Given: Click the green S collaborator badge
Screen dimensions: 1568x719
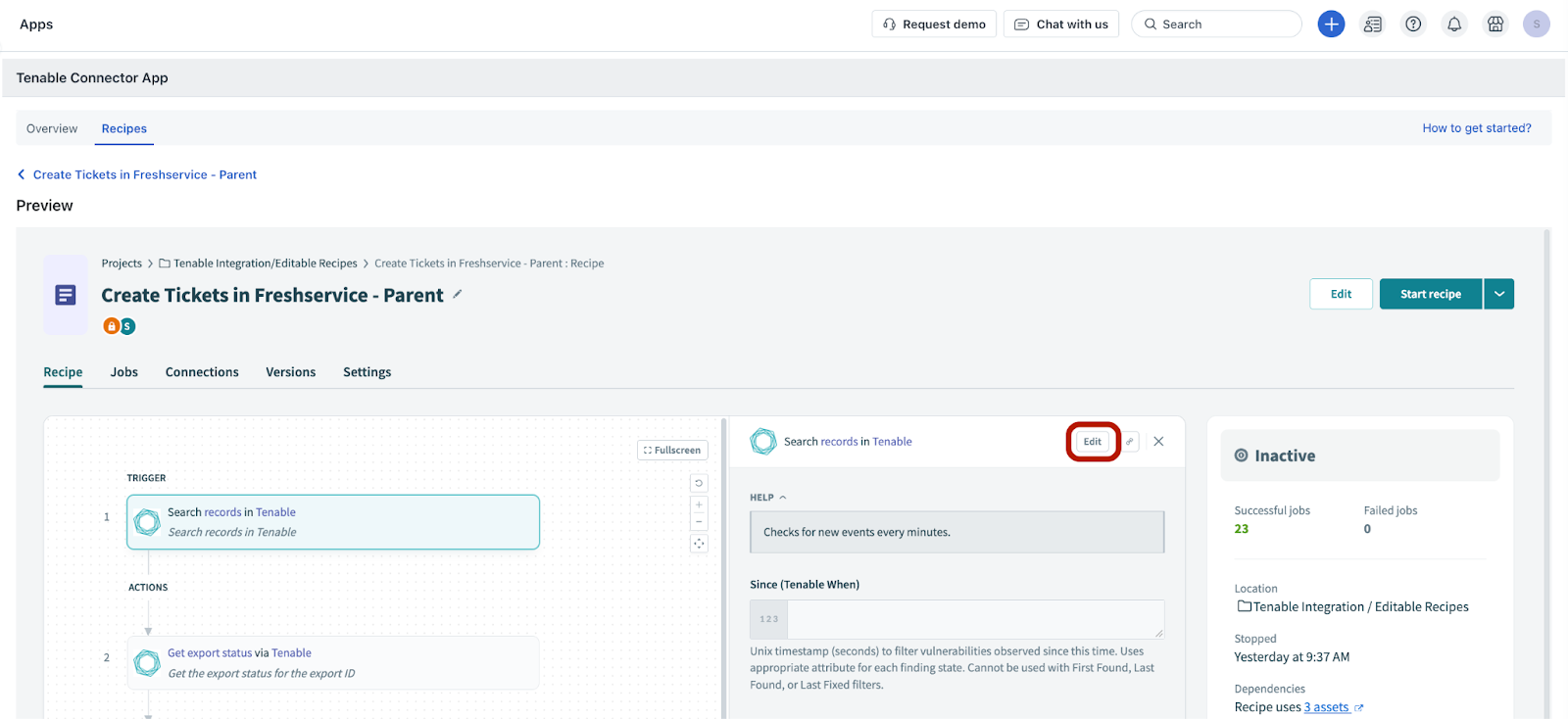Looking at the screenshot, I should pyautogui.click(x=127, y=326).
